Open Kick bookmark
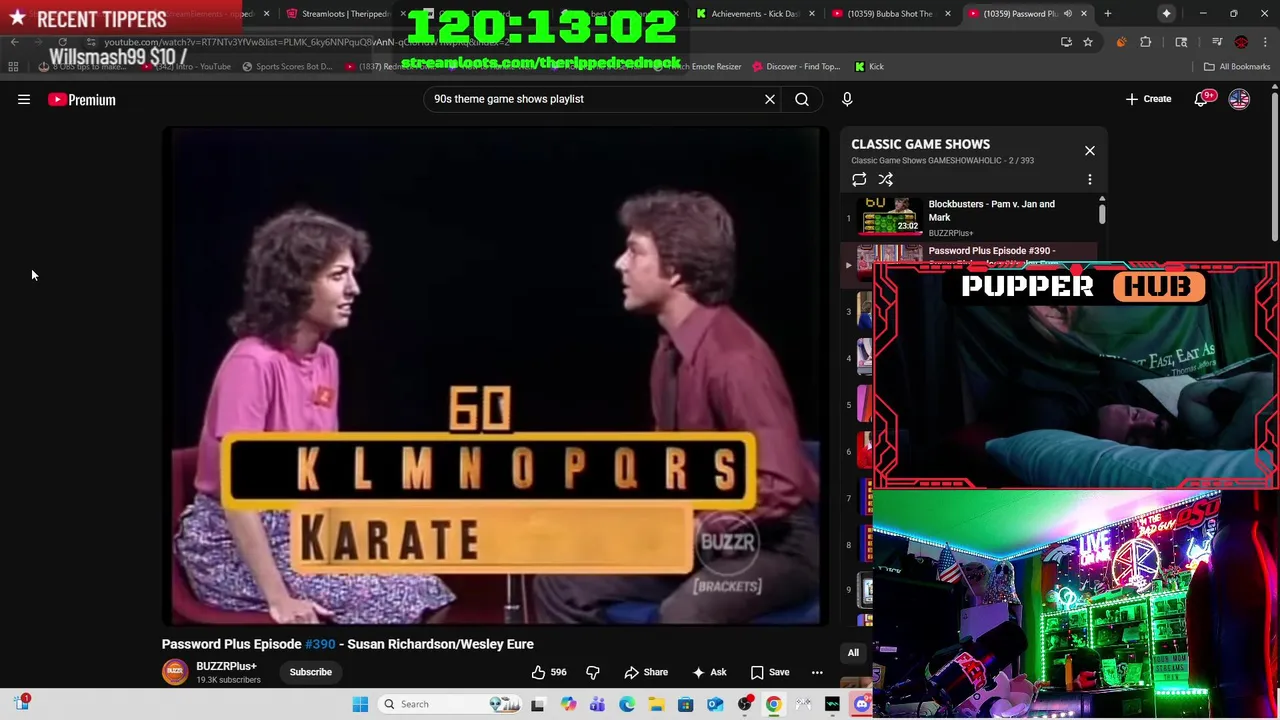 [x=869, y=67]
